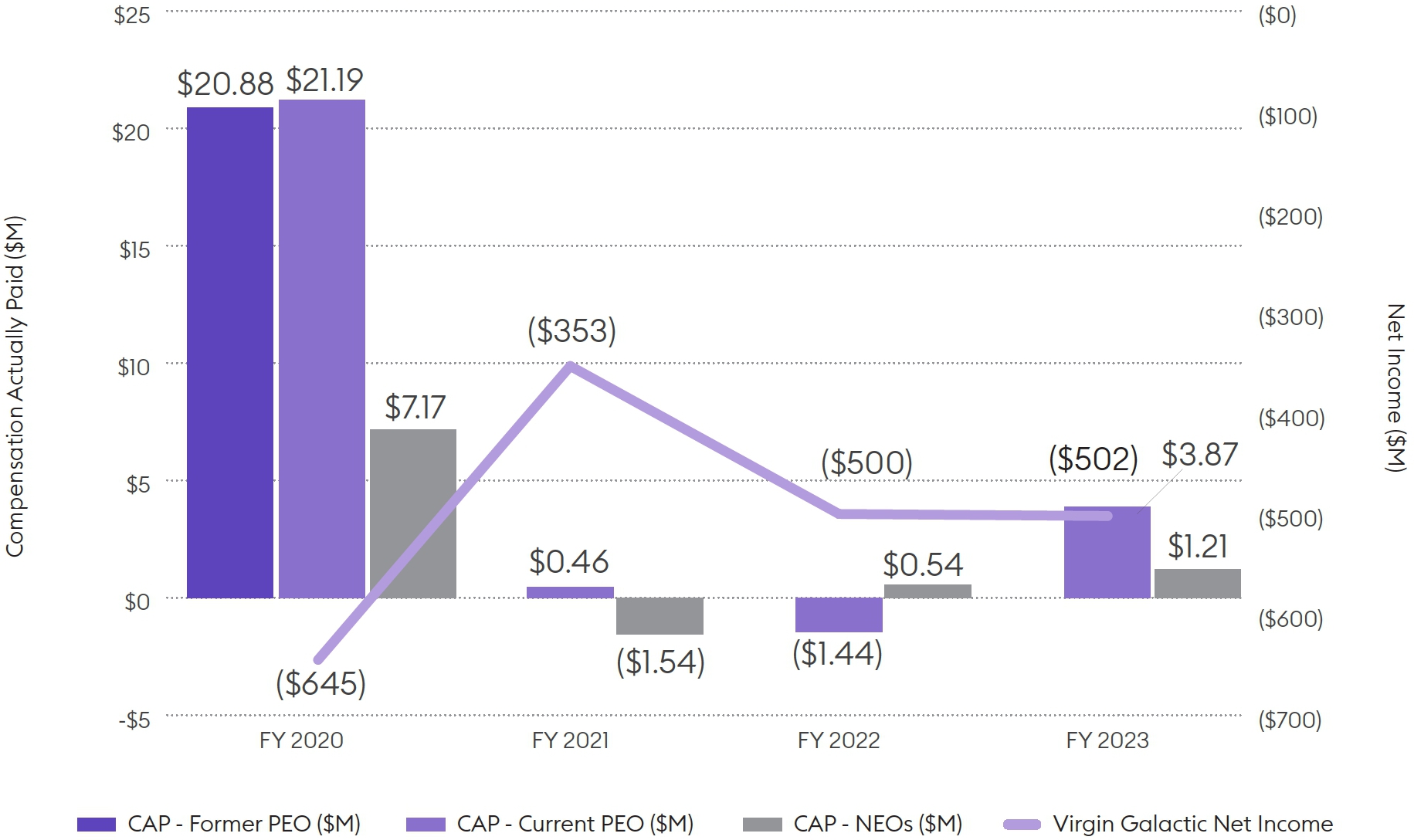Click the ($500) net income data label
This screenshot has width=1414, height=840.
click(866, 462)
